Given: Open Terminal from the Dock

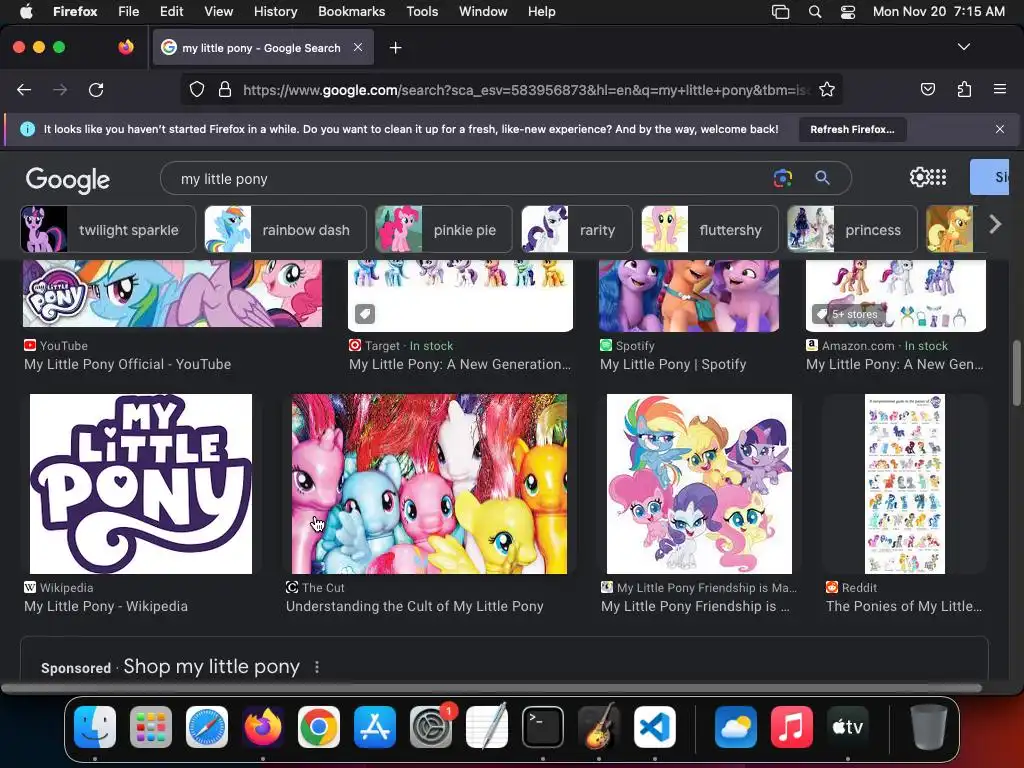Looking at the screenshot, I should [543, 726].
